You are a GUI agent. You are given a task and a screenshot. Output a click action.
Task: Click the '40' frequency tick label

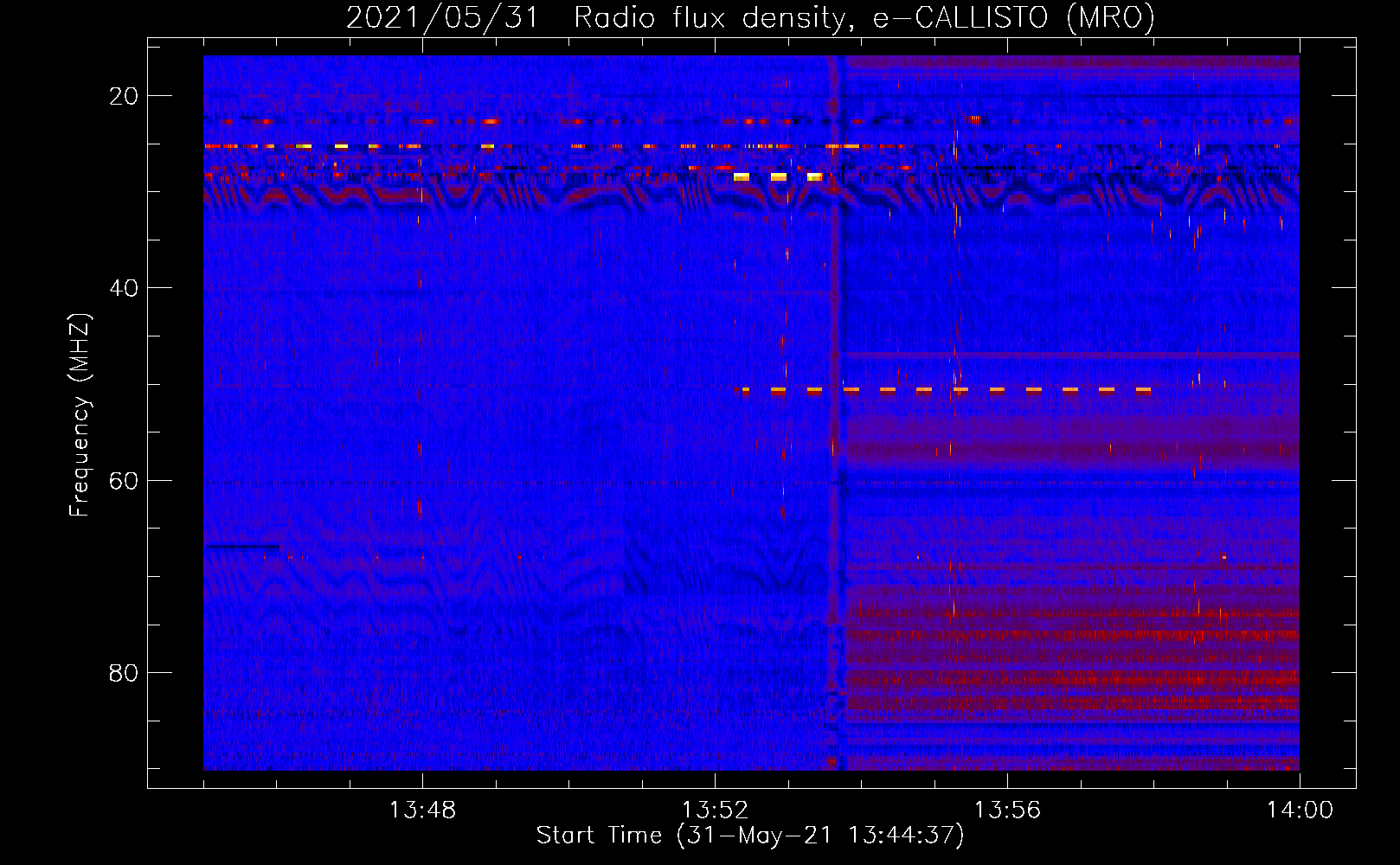(124, 288)
